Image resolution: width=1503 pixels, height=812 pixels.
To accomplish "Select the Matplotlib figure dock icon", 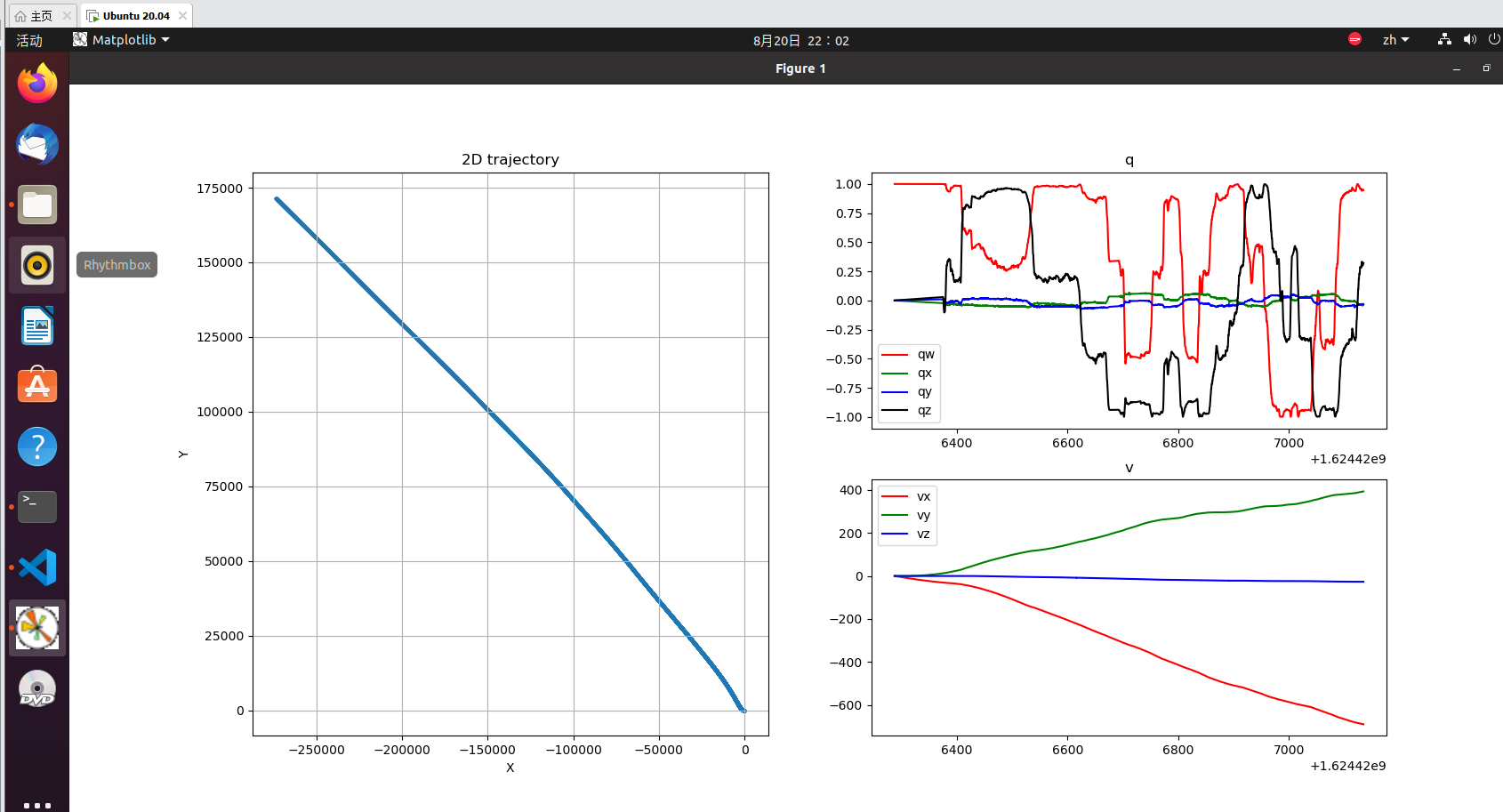I will [37, 628].
